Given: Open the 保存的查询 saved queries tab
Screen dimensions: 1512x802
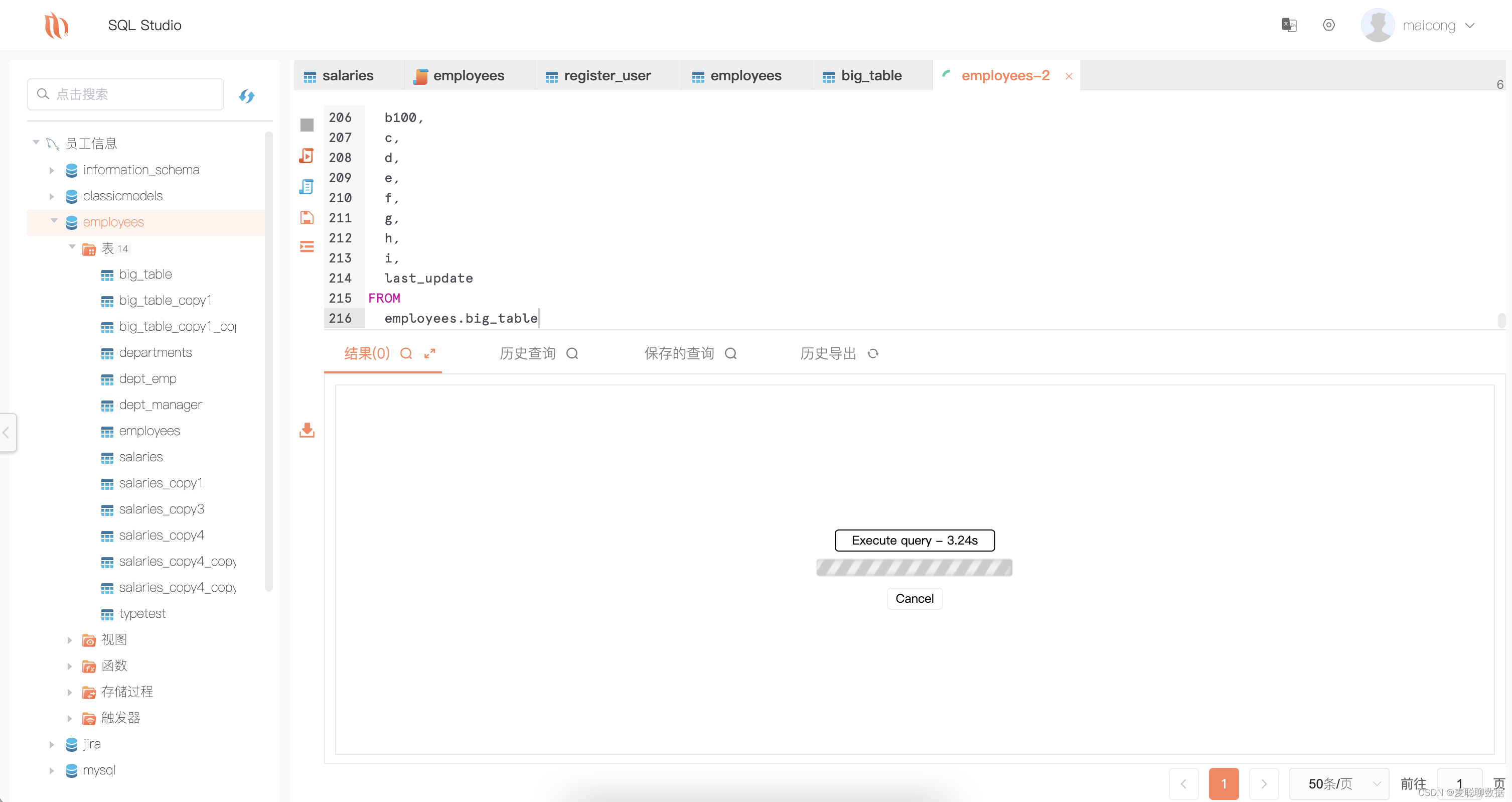Looking at the screenshot, I should tap(679, 353).
